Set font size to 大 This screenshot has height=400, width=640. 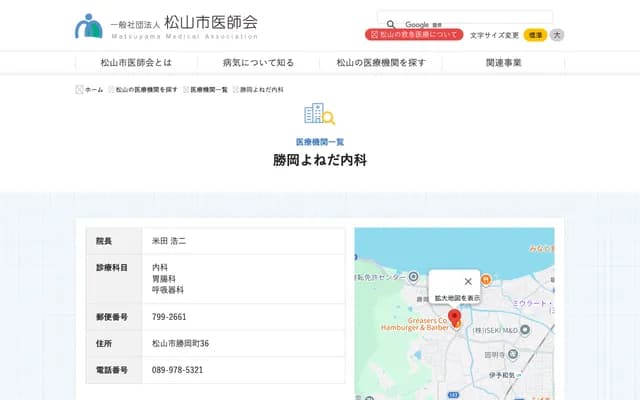coord(557,35)
